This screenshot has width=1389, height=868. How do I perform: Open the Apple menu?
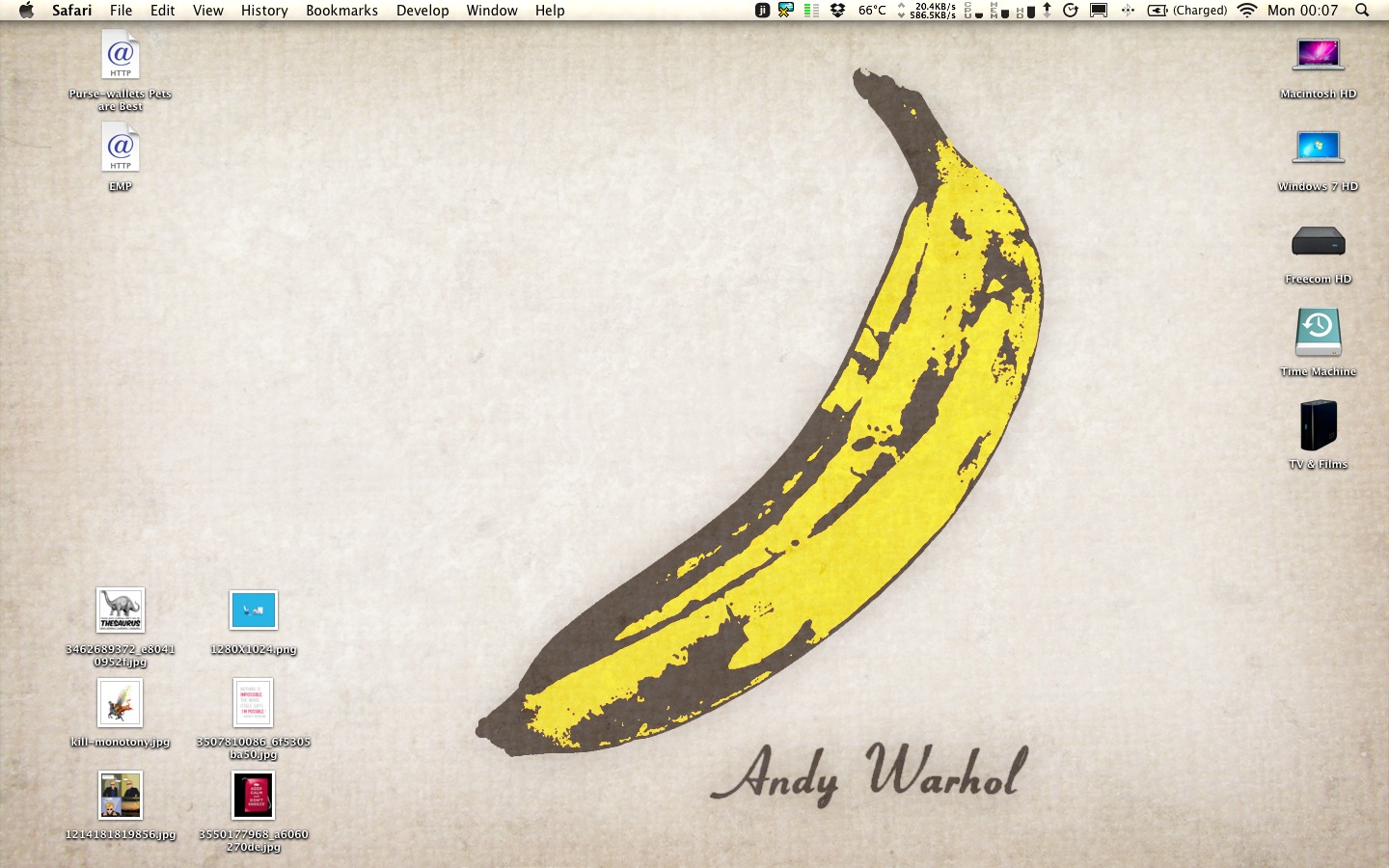click(26, 11)
